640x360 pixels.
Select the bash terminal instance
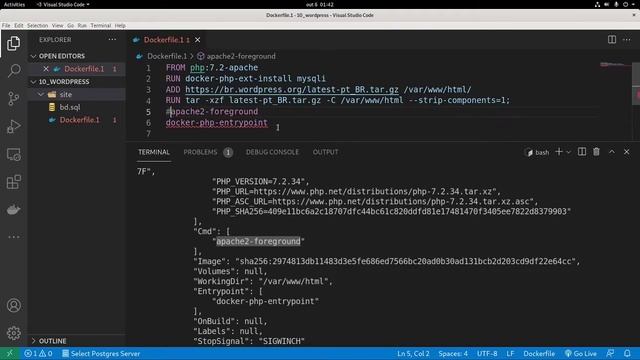tap(538, 152)
